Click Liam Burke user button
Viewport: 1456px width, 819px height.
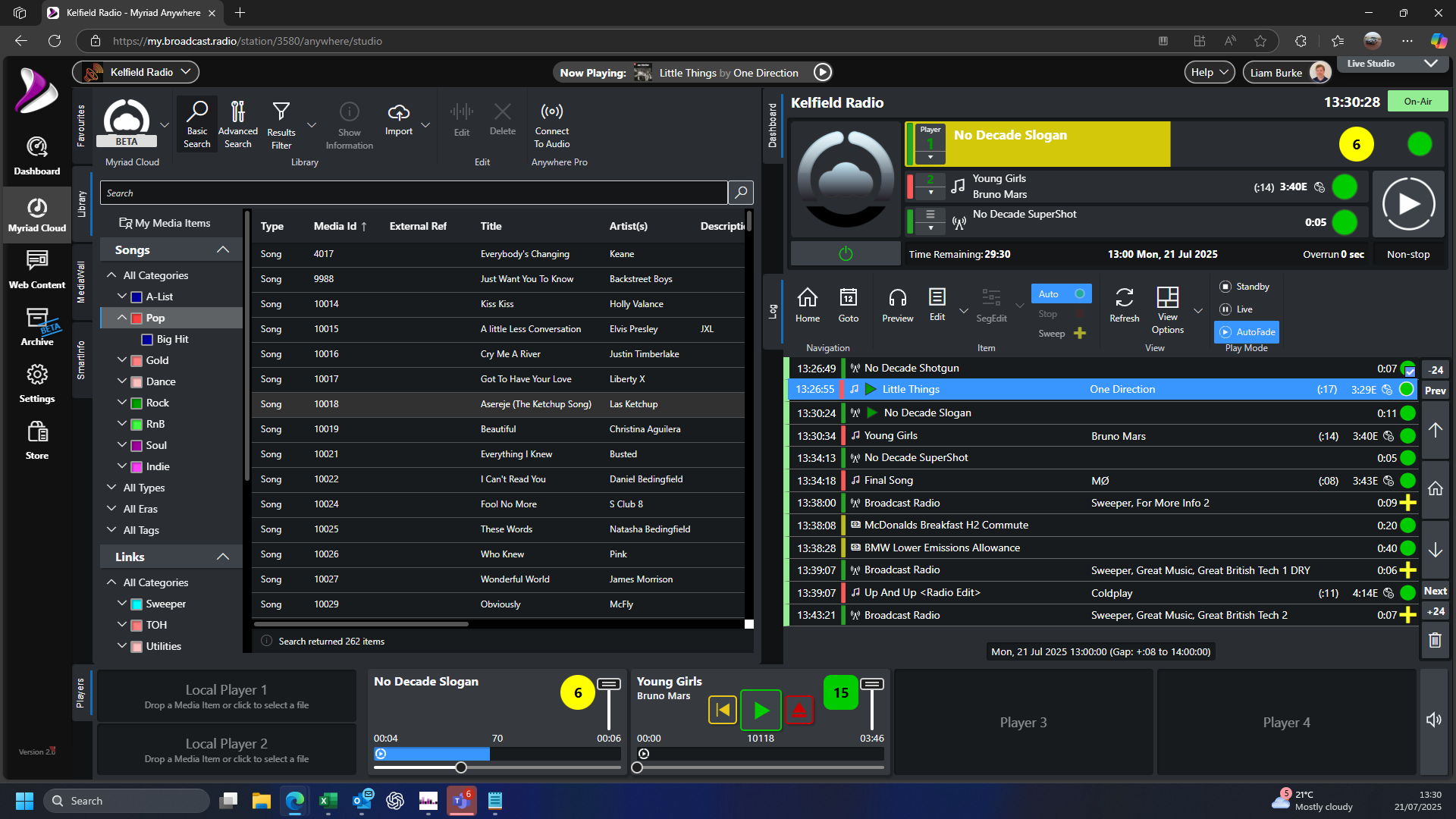pyautogui.click(x=1288, y=72)
